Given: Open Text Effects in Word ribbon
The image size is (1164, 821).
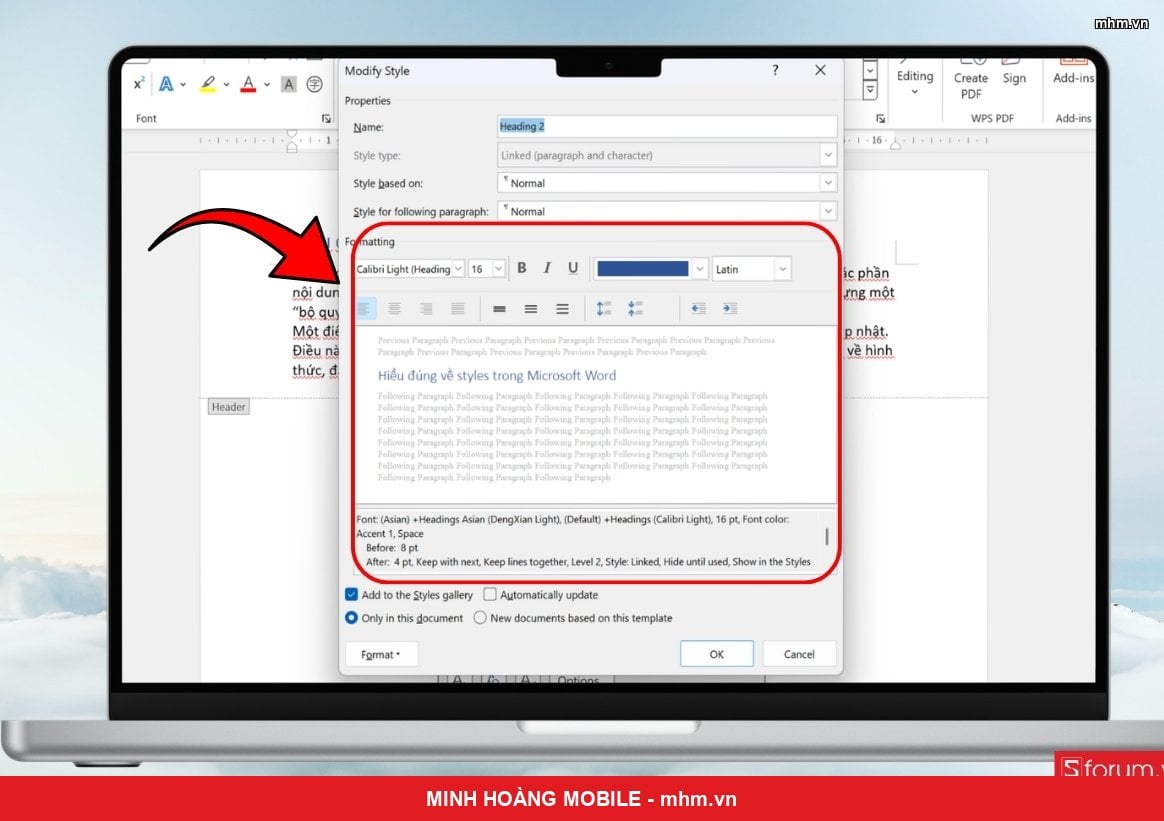Looking at the screenshot, I should [166, 85].
